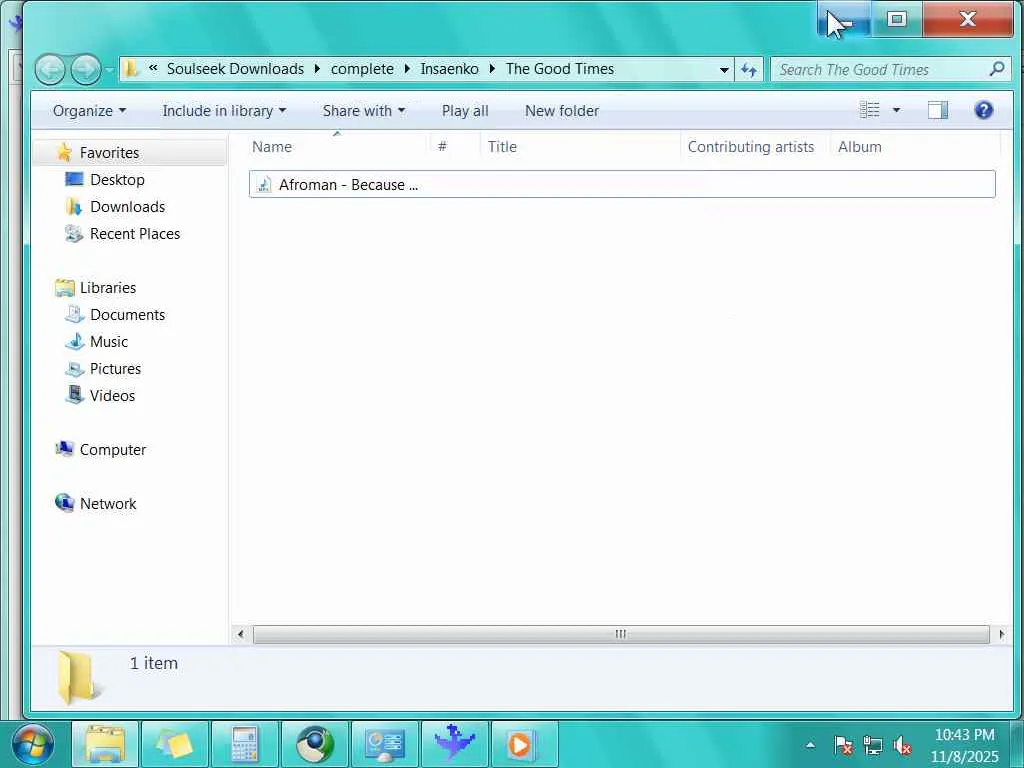Screen dimensions: 1024x768
Task: Open arrow menu after complete breadcrumb
Action: point(407,69)
